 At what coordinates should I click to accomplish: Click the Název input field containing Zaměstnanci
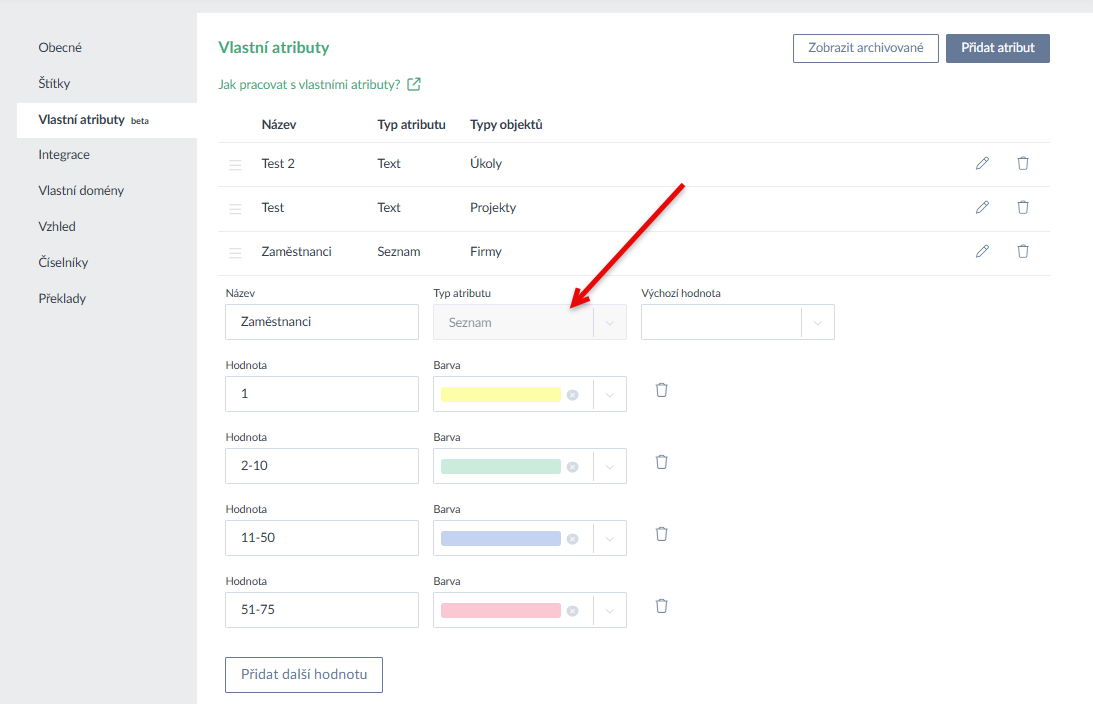(322, 322)
